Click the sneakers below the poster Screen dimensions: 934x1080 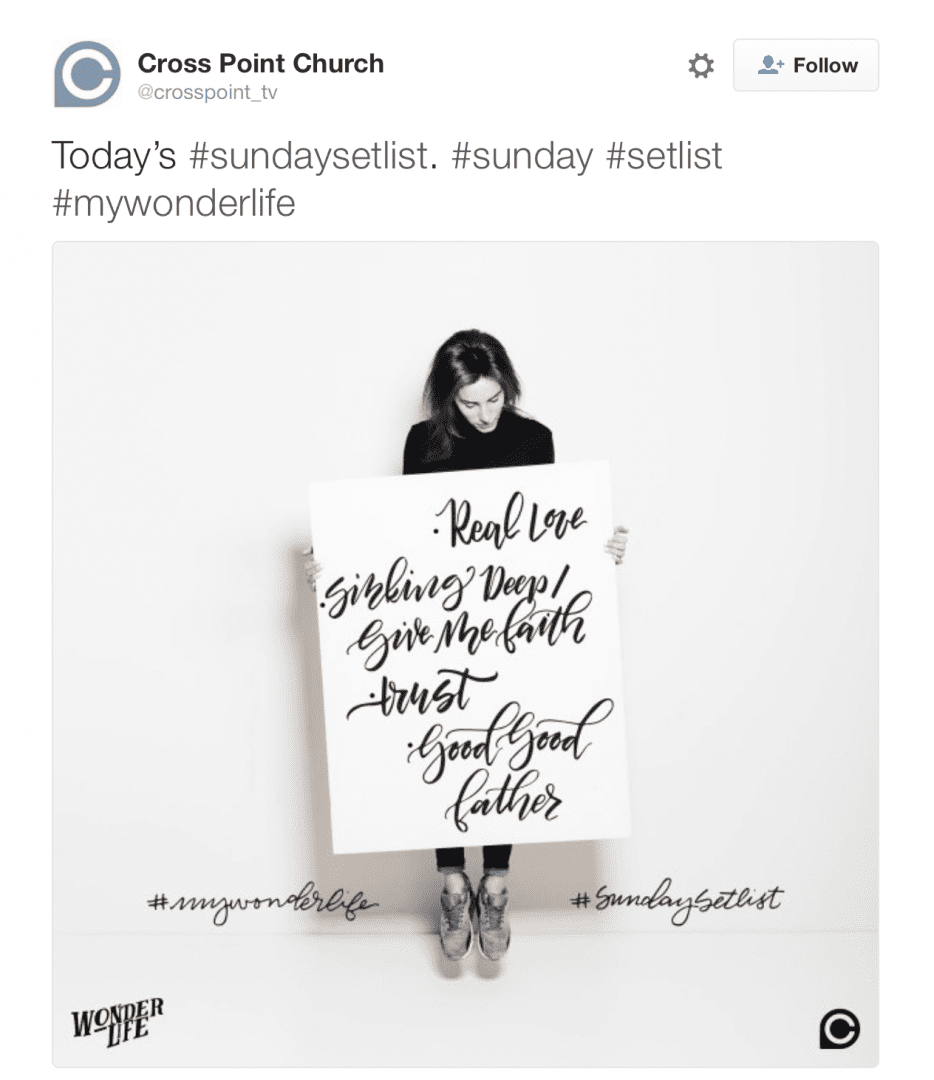(475, 915)
